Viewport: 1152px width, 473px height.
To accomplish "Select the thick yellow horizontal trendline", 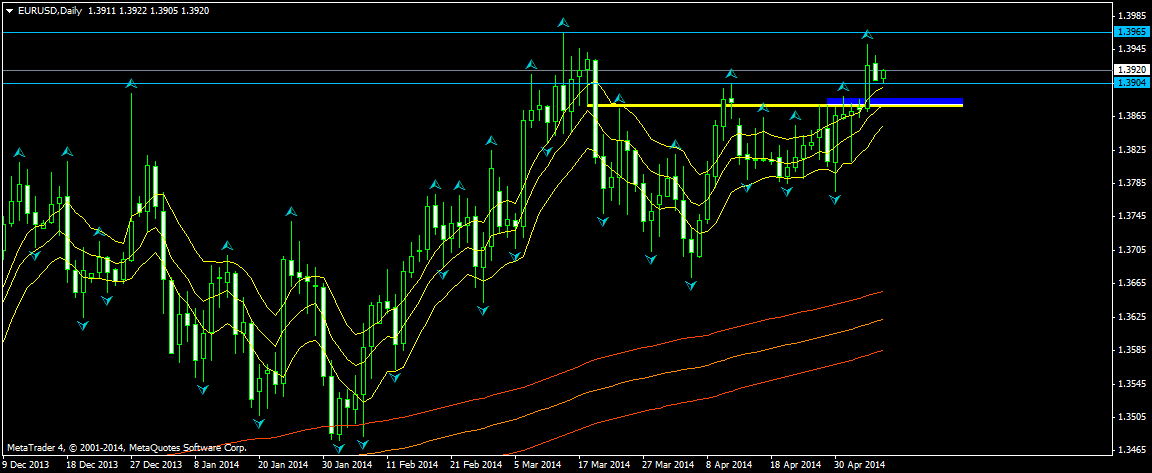I will click(775, 106).
